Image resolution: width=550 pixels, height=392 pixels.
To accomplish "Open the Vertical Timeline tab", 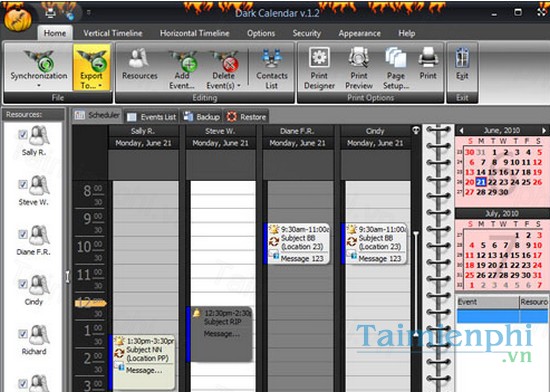I will click(x=113, y=33).
